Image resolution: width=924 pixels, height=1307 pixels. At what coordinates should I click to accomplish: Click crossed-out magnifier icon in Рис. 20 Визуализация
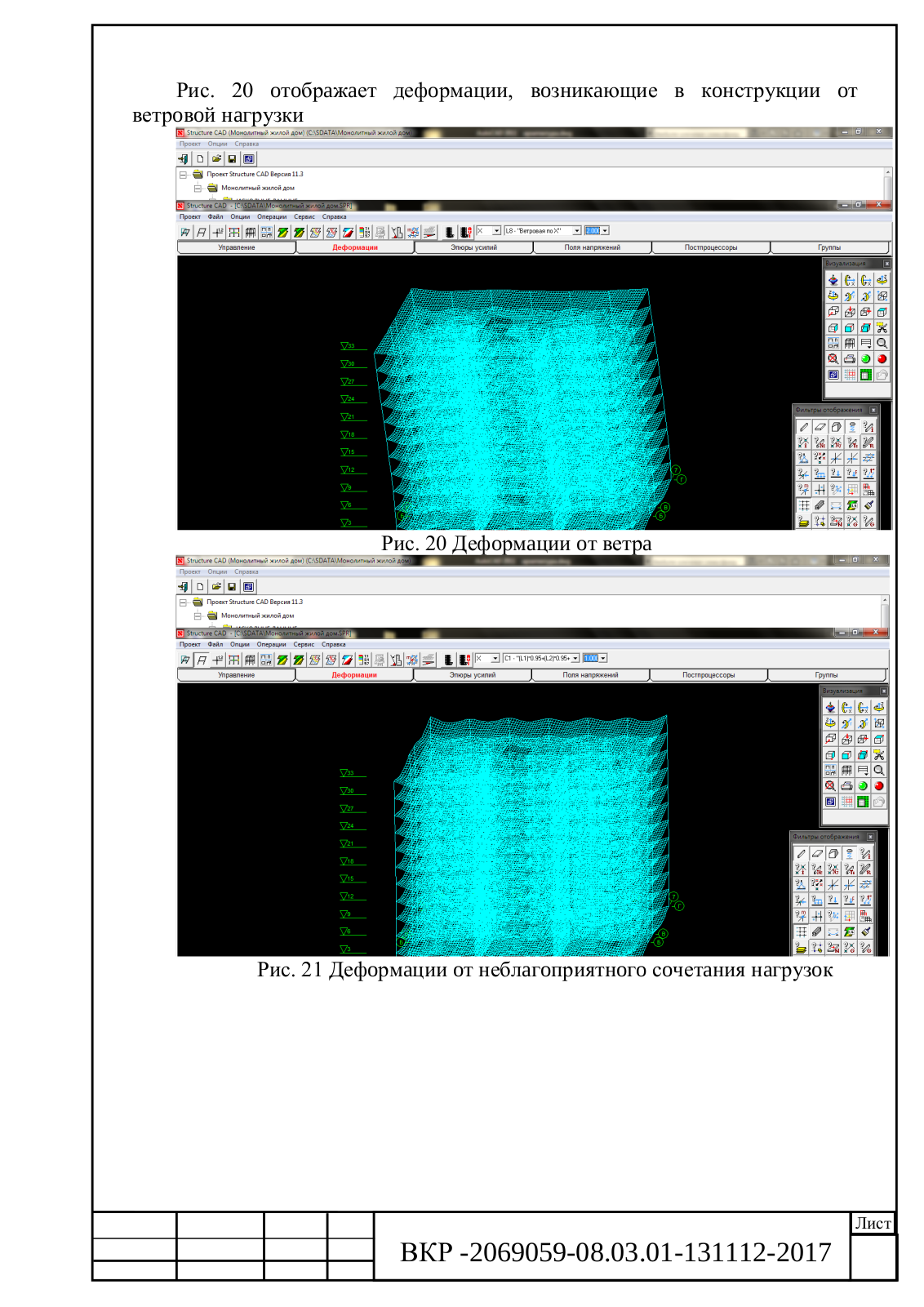833,359
